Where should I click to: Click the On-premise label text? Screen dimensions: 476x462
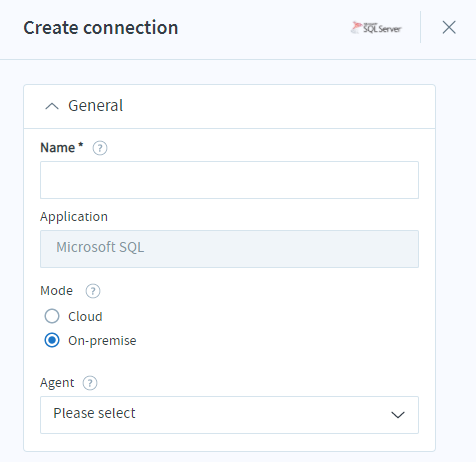(102, 341)
